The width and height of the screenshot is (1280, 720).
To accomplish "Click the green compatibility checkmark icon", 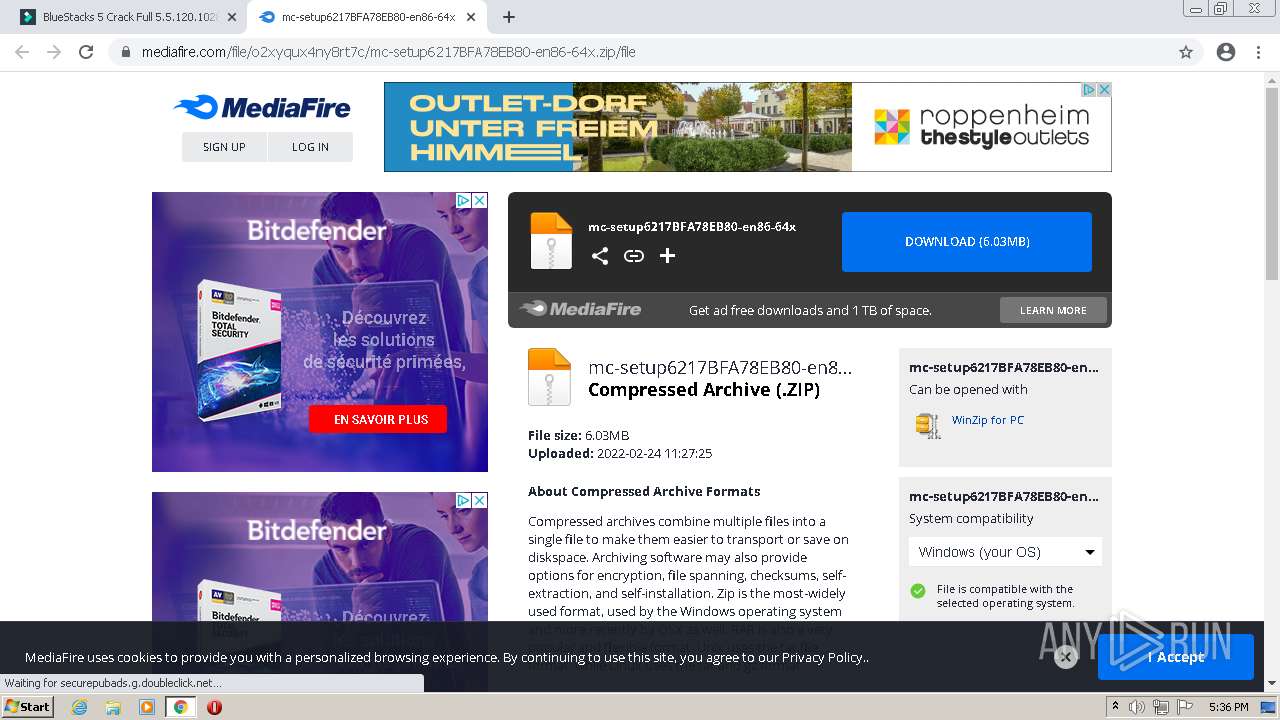I will 918,591.
